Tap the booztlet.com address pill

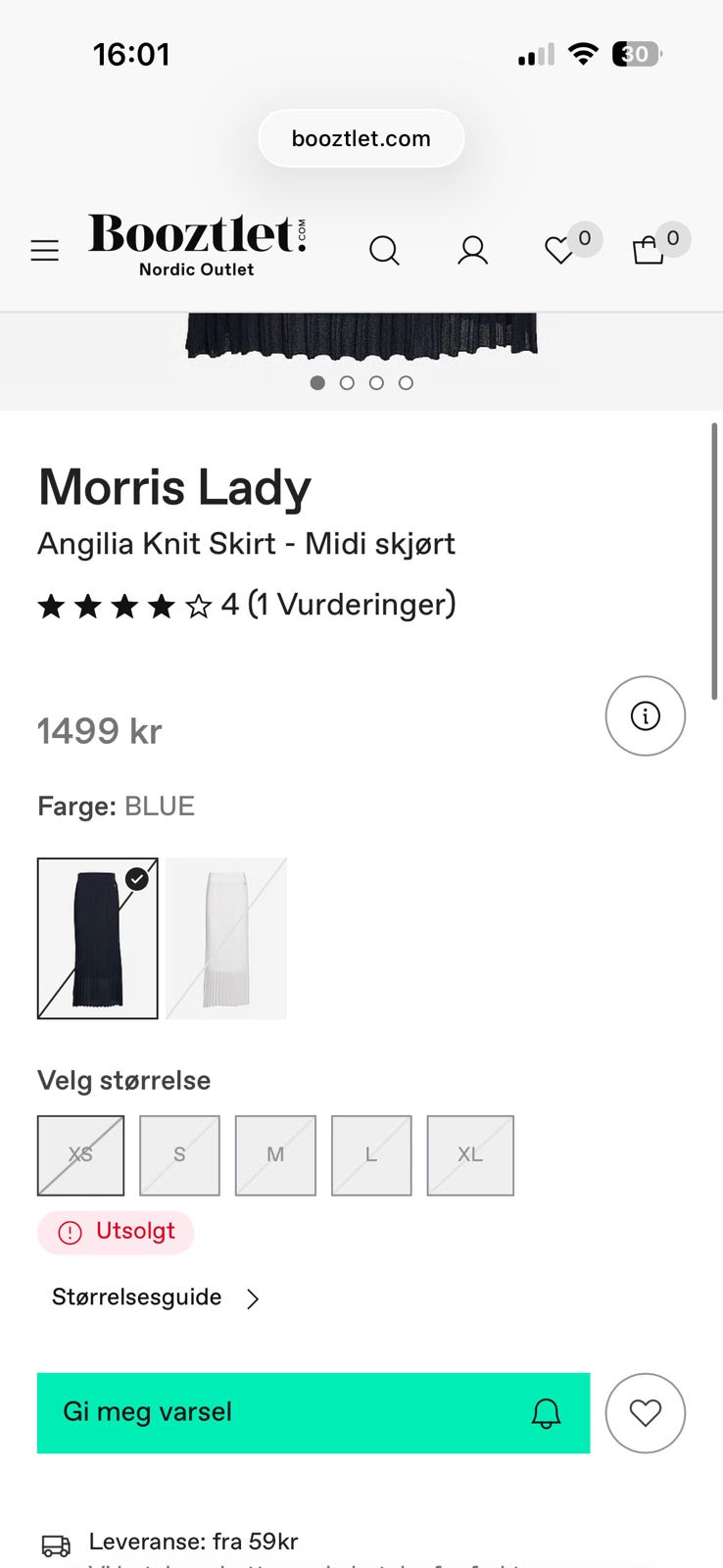pyautogui.click(x=361, y=138)
